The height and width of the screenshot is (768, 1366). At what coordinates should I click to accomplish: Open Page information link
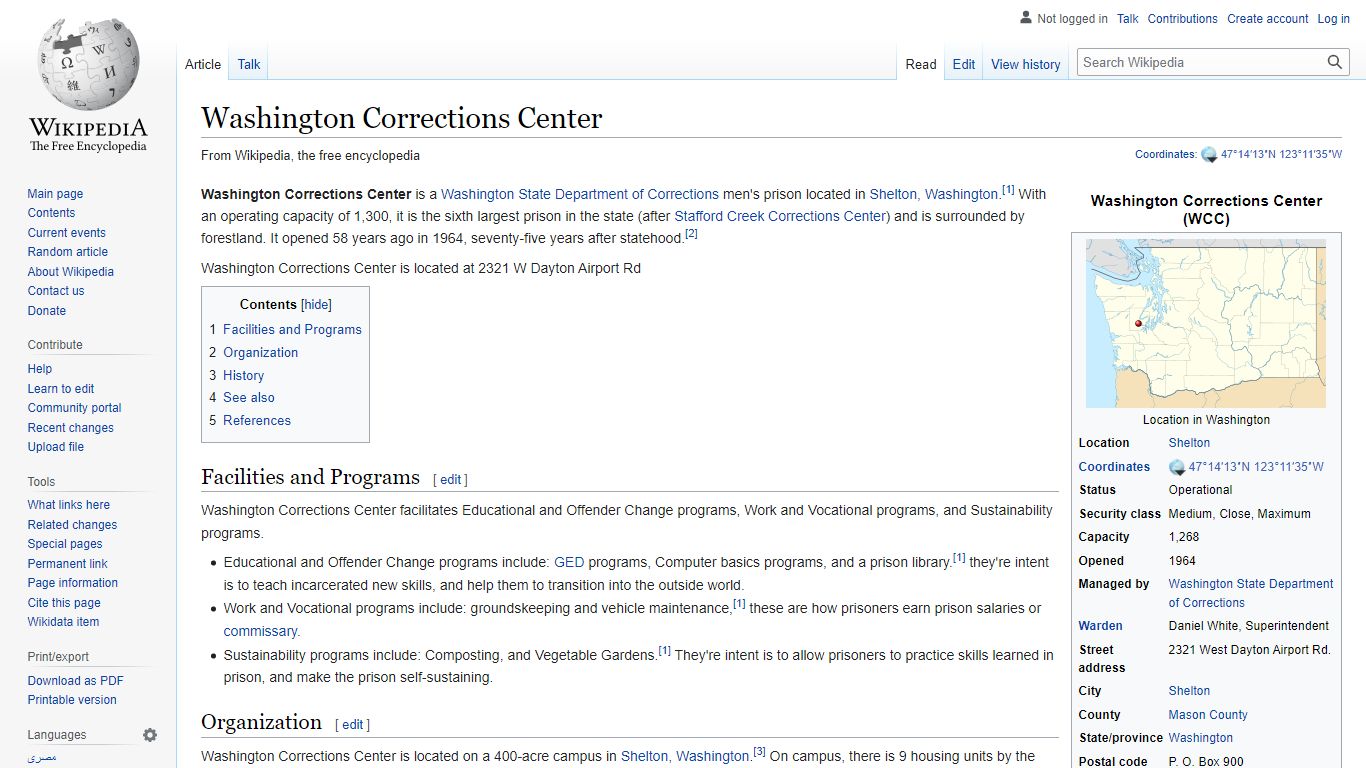click(72, 583)
